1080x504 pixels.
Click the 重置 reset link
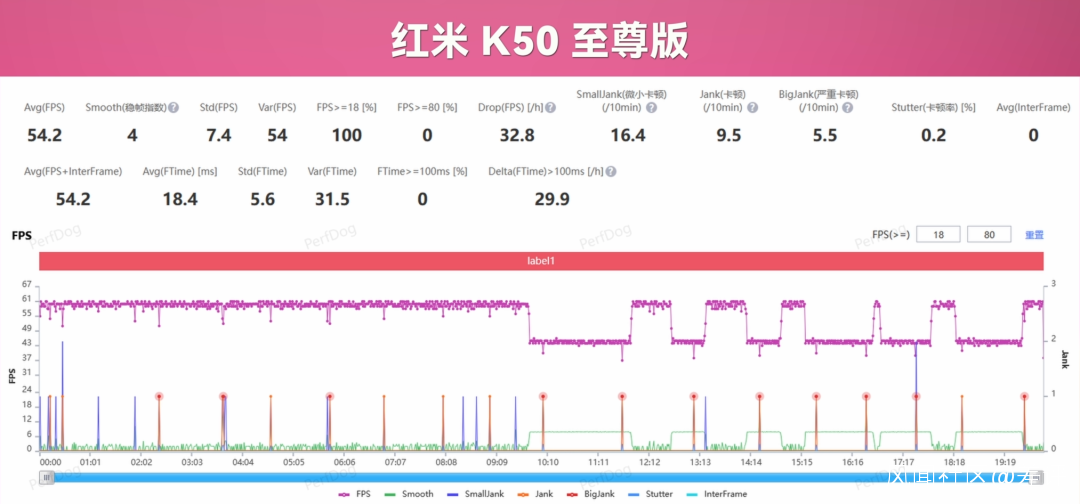coord(1034,235)
